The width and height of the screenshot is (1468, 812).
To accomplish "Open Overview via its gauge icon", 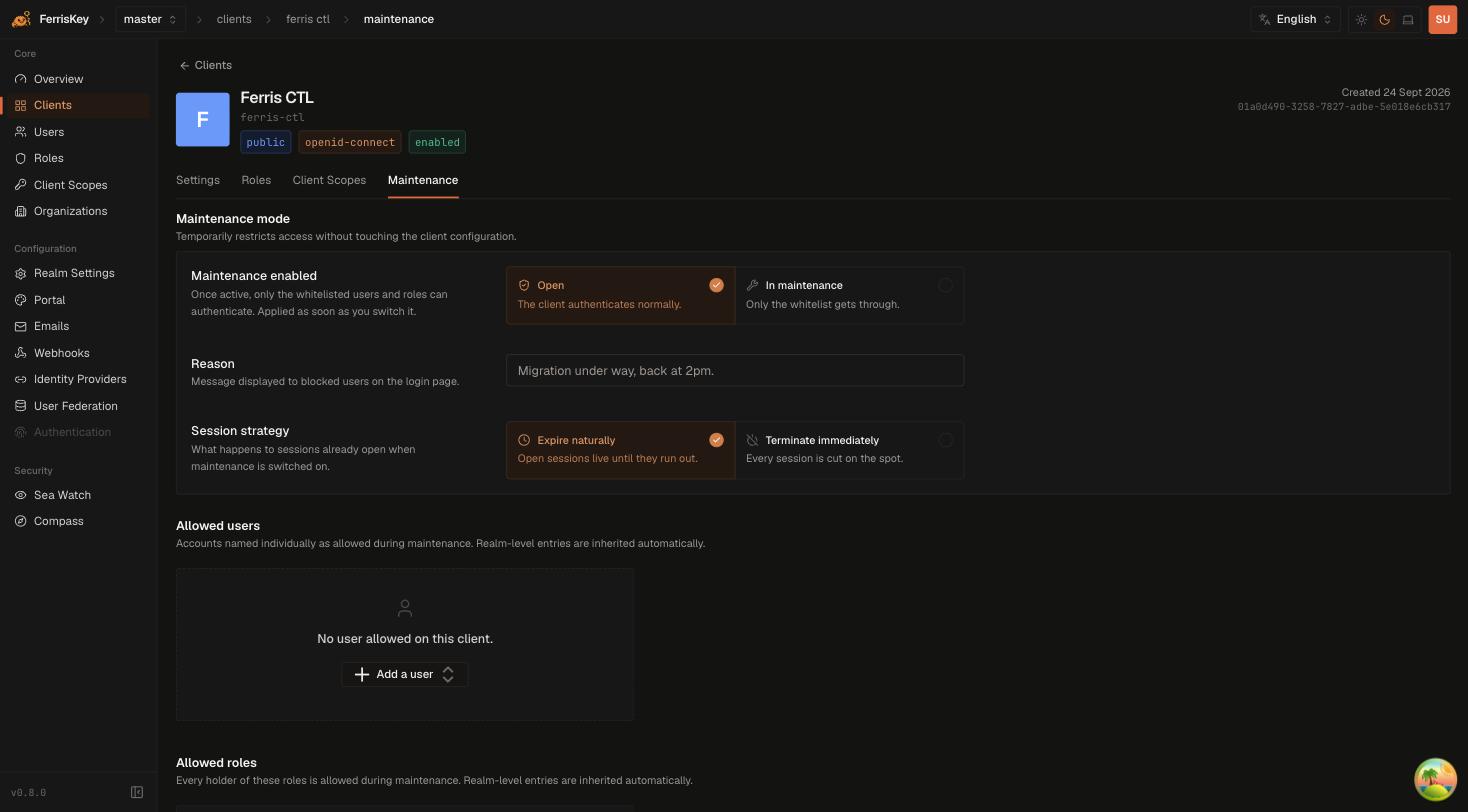I will tap(20, 79).
